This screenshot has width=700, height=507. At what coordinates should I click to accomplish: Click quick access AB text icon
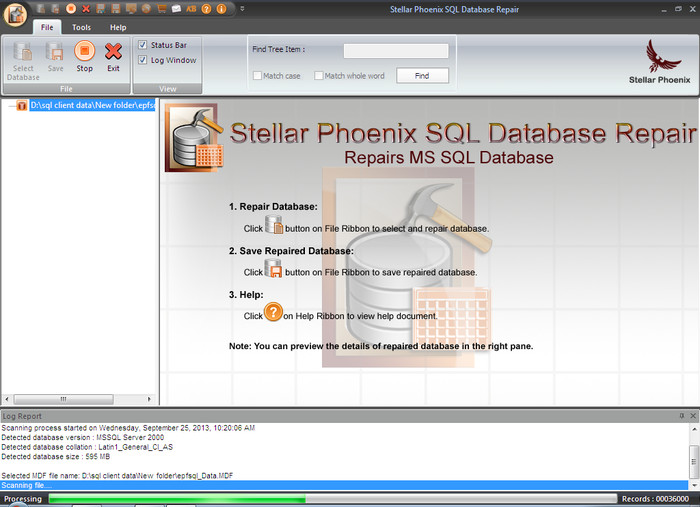pyautogui.click(x=192, y=8)
